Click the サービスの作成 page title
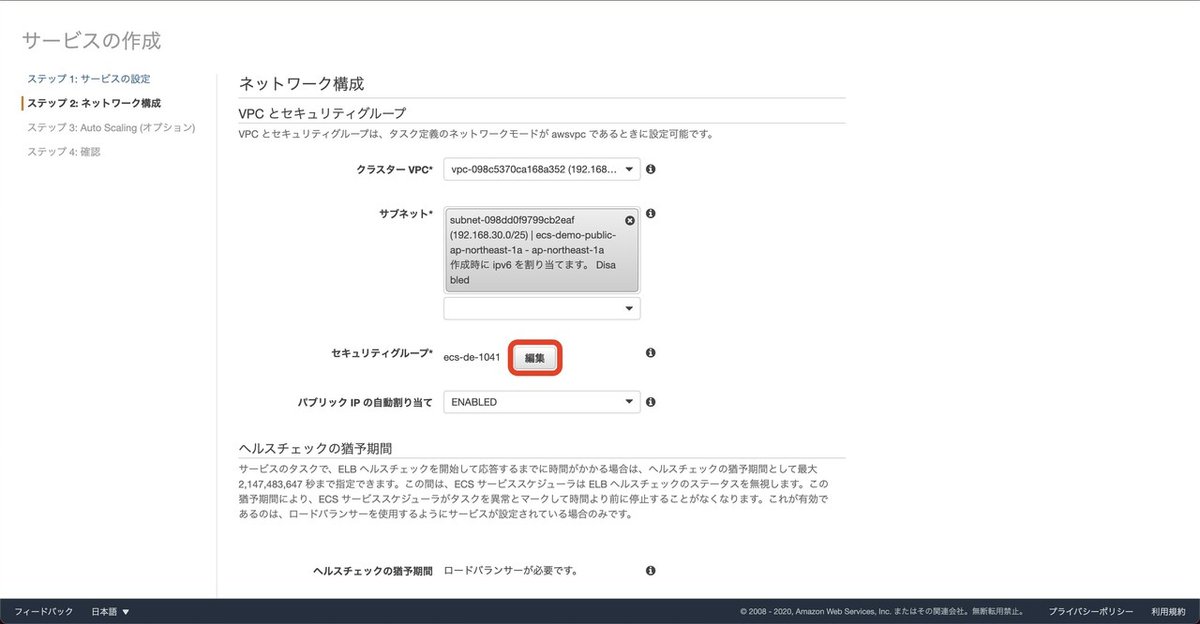The height and width of the screenshot is (624, 1200). coord(91,41)
